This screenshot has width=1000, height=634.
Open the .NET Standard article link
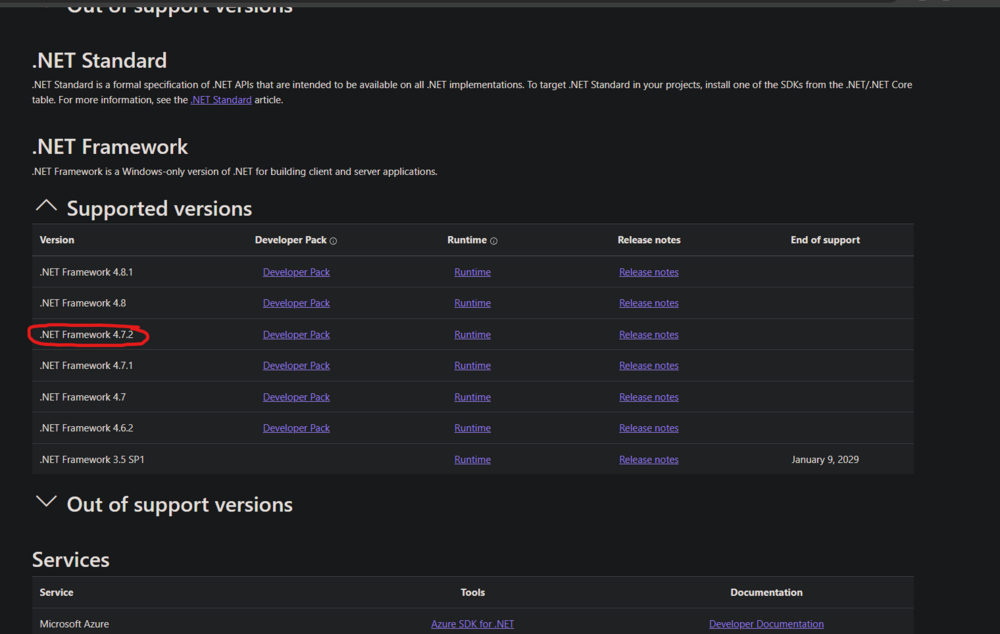[221, 100]
